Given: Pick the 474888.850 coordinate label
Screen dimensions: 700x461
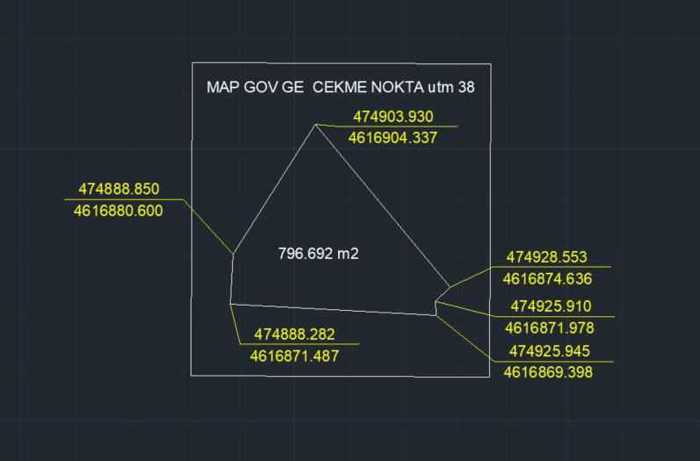Looking at the screenshot, I should pyautogui.click(x=118, y=189).
